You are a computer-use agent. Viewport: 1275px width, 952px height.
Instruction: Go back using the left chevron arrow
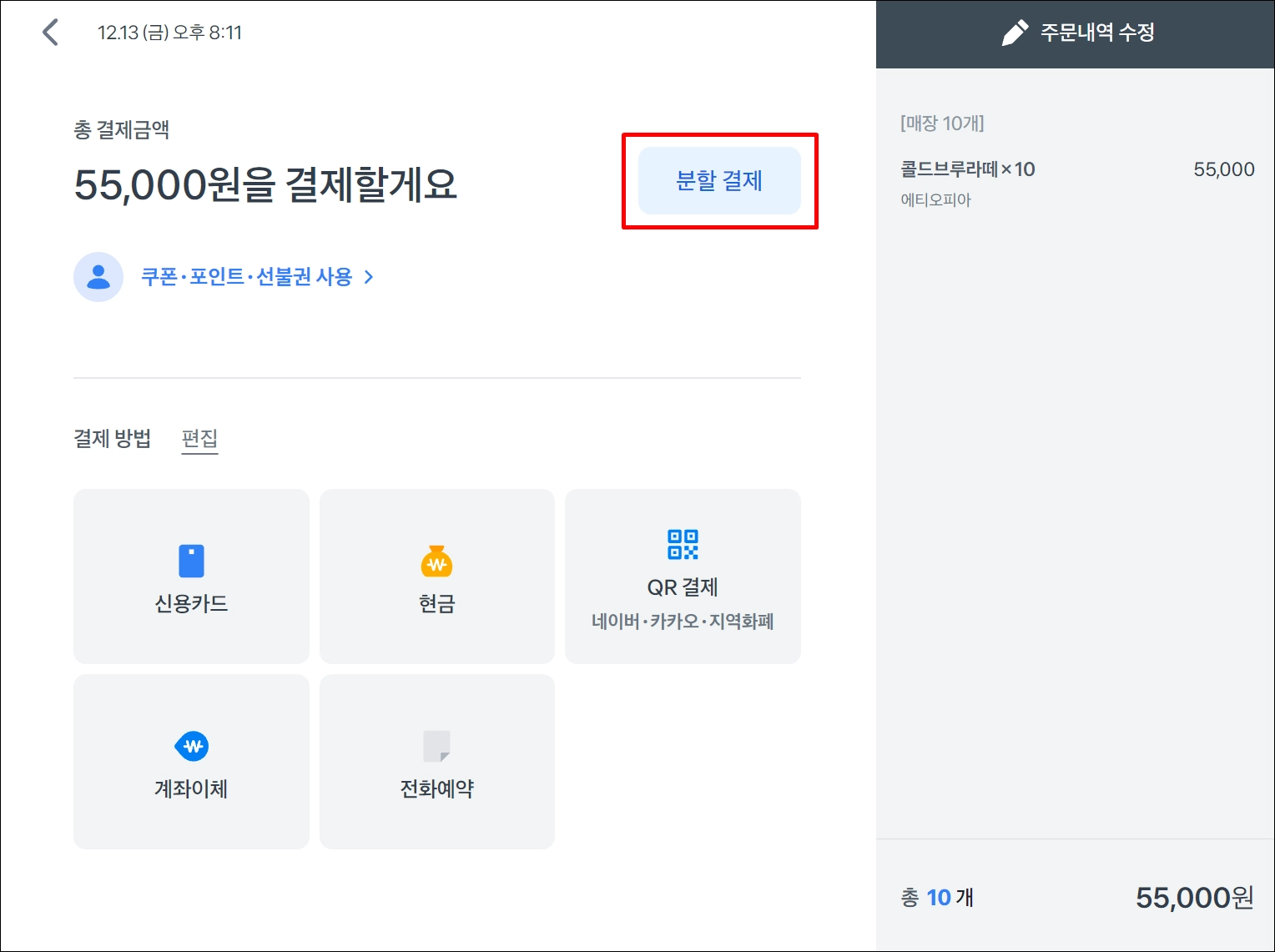(51, 33)
